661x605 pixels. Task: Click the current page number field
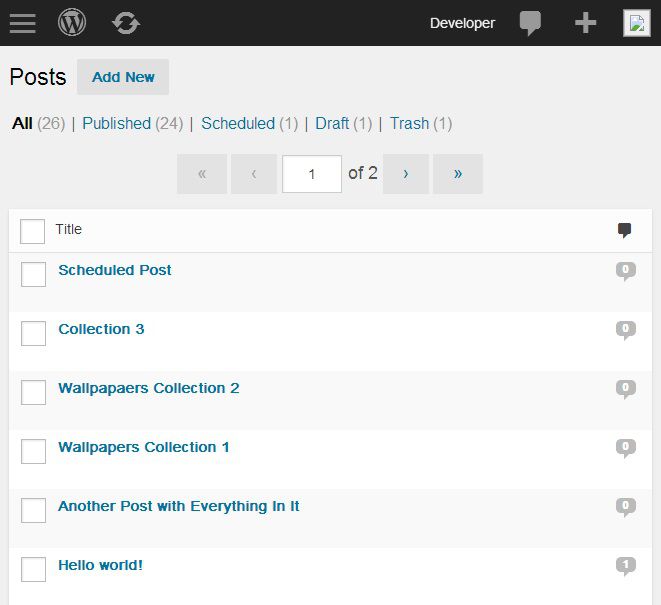[x=312, y=174]
